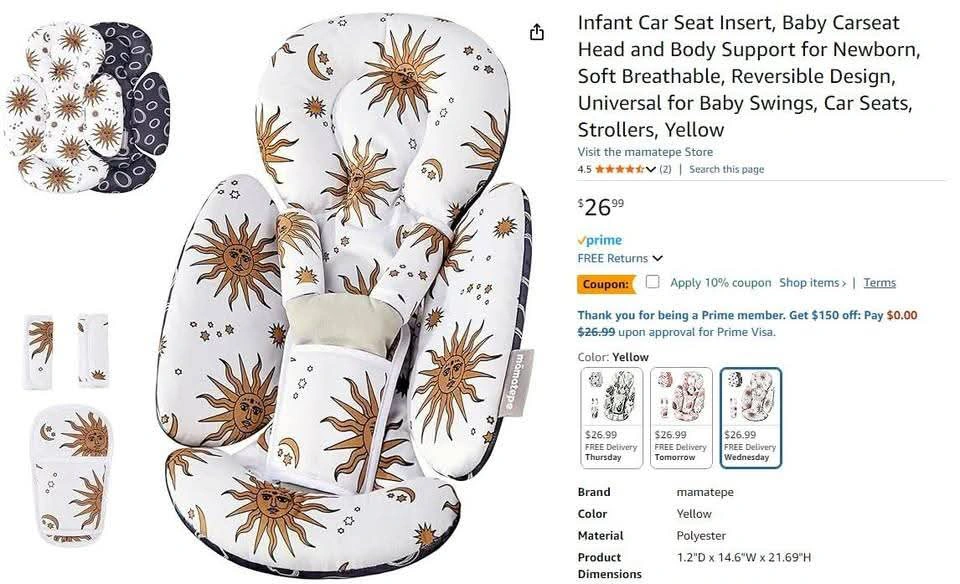The image size is (960, 584).
Task: Choose the Yellow swatch with Wednesday delivery
Action: click(751, 418)
